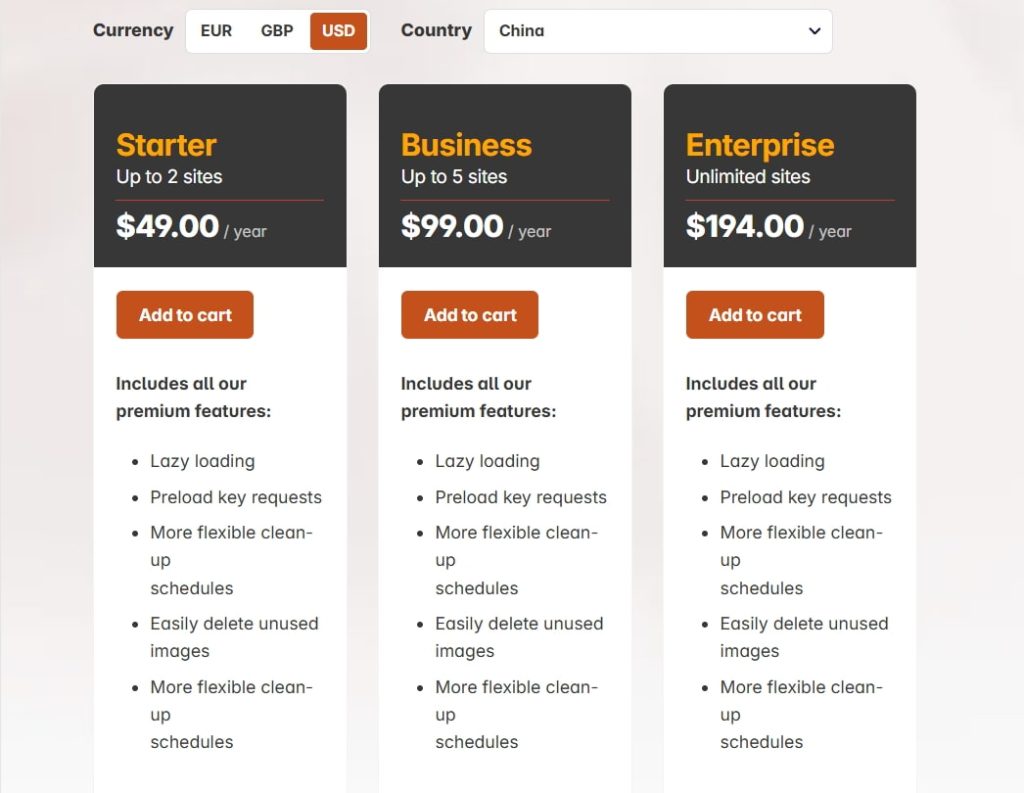Image resolution: width=1024 pixels, height=793 pixels.
Task: Click the "Unlimited sites" subtitle
Action: (748, 177)
